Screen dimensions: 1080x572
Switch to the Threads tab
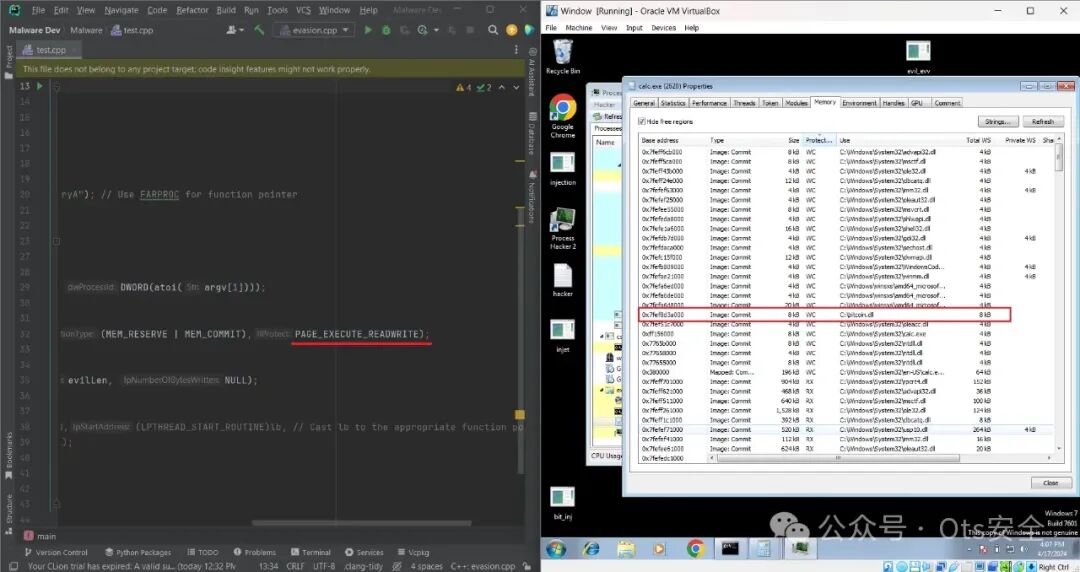744,103
